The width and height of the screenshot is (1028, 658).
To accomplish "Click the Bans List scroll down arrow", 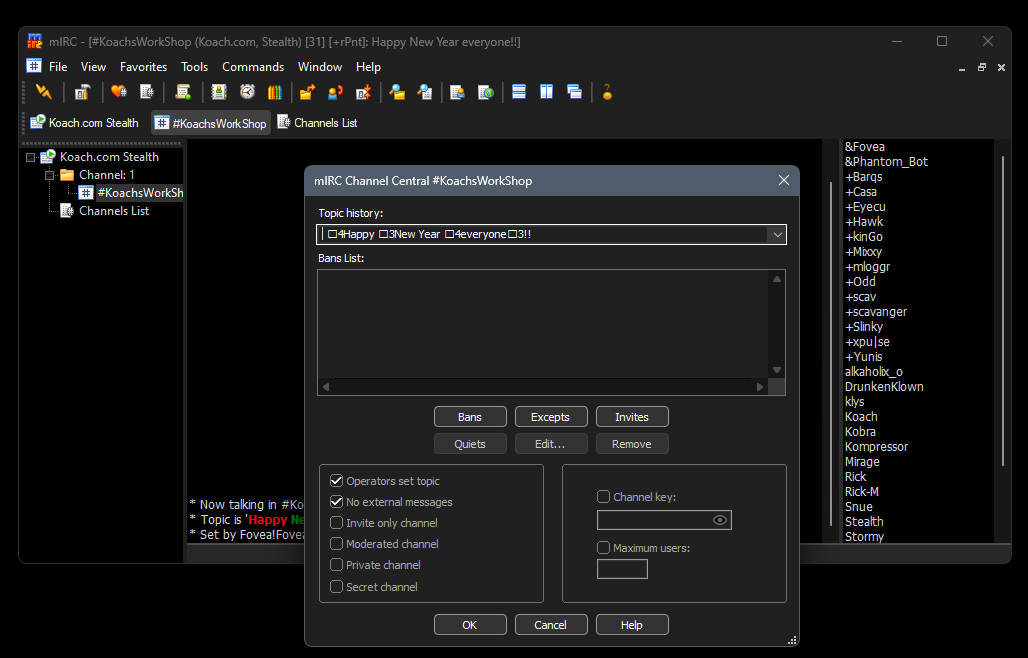I will pyautogui.click(x=777, y=370).
